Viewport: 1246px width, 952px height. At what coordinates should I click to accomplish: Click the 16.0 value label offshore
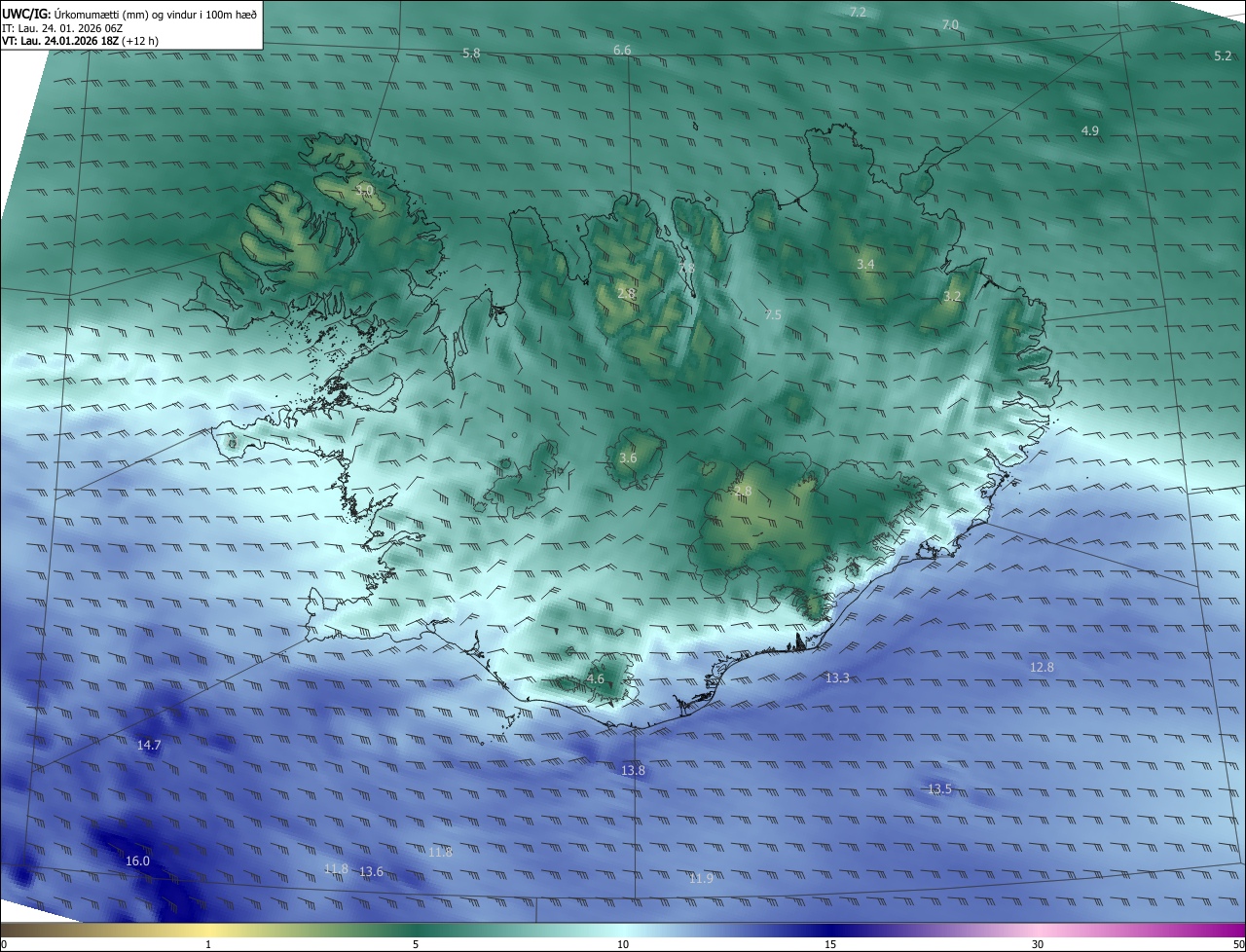click(x=138, y=861)
